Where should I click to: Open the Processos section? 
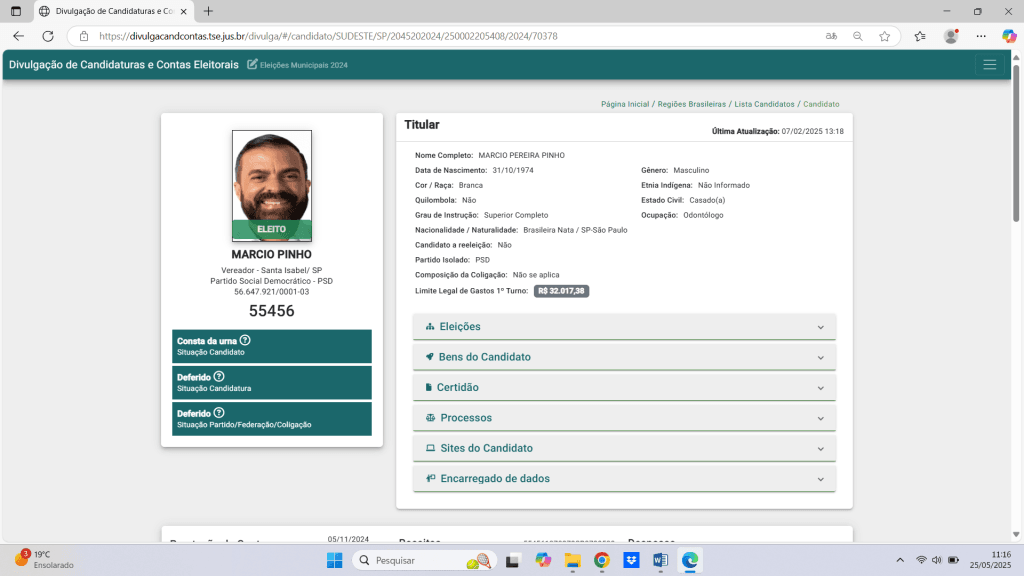pyautogui.click(x=624, y=418)
